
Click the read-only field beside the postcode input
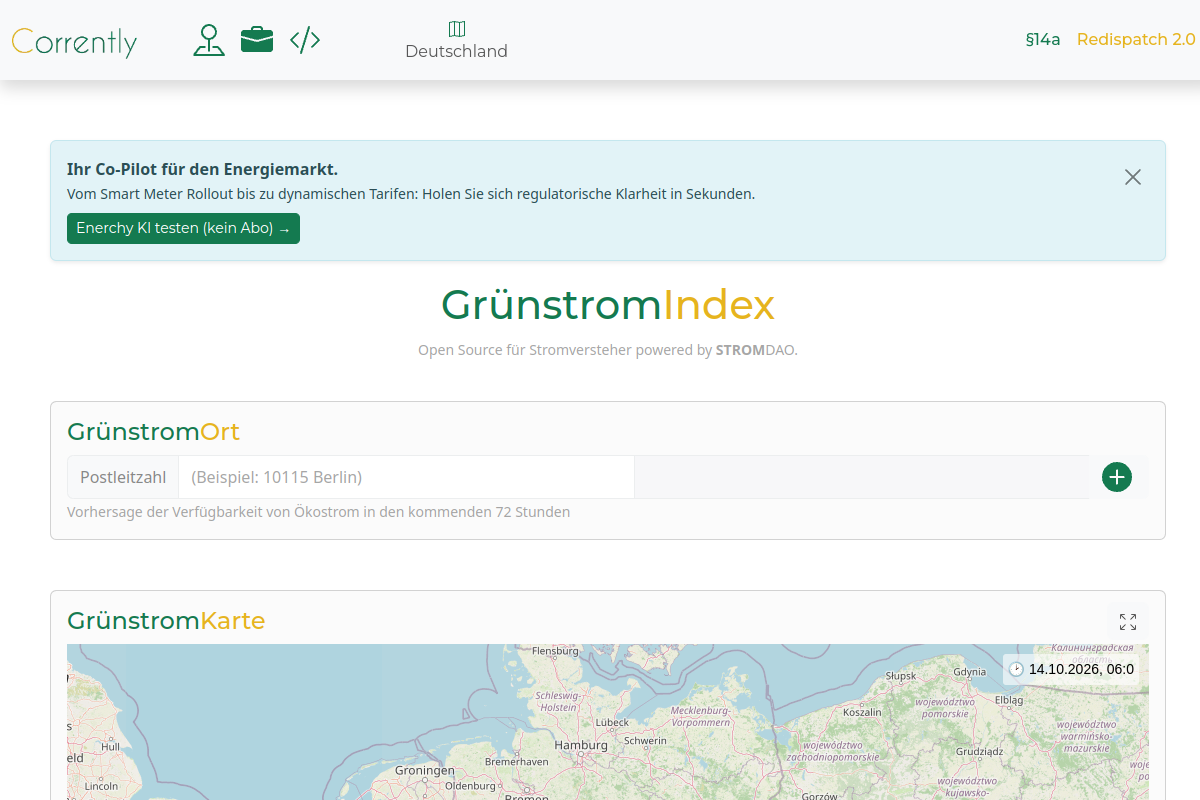[862, 477]
